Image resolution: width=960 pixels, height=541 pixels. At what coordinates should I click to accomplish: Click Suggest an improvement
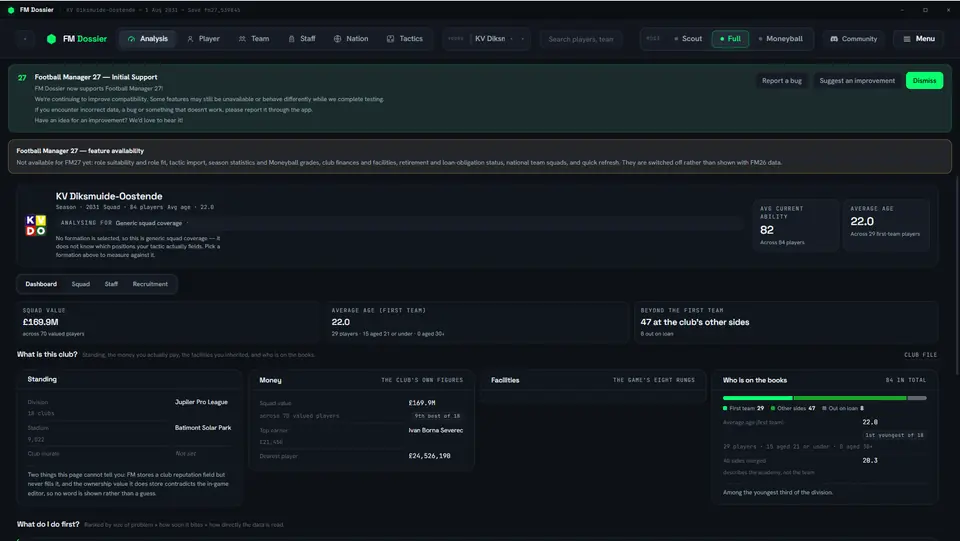point(857,81)
